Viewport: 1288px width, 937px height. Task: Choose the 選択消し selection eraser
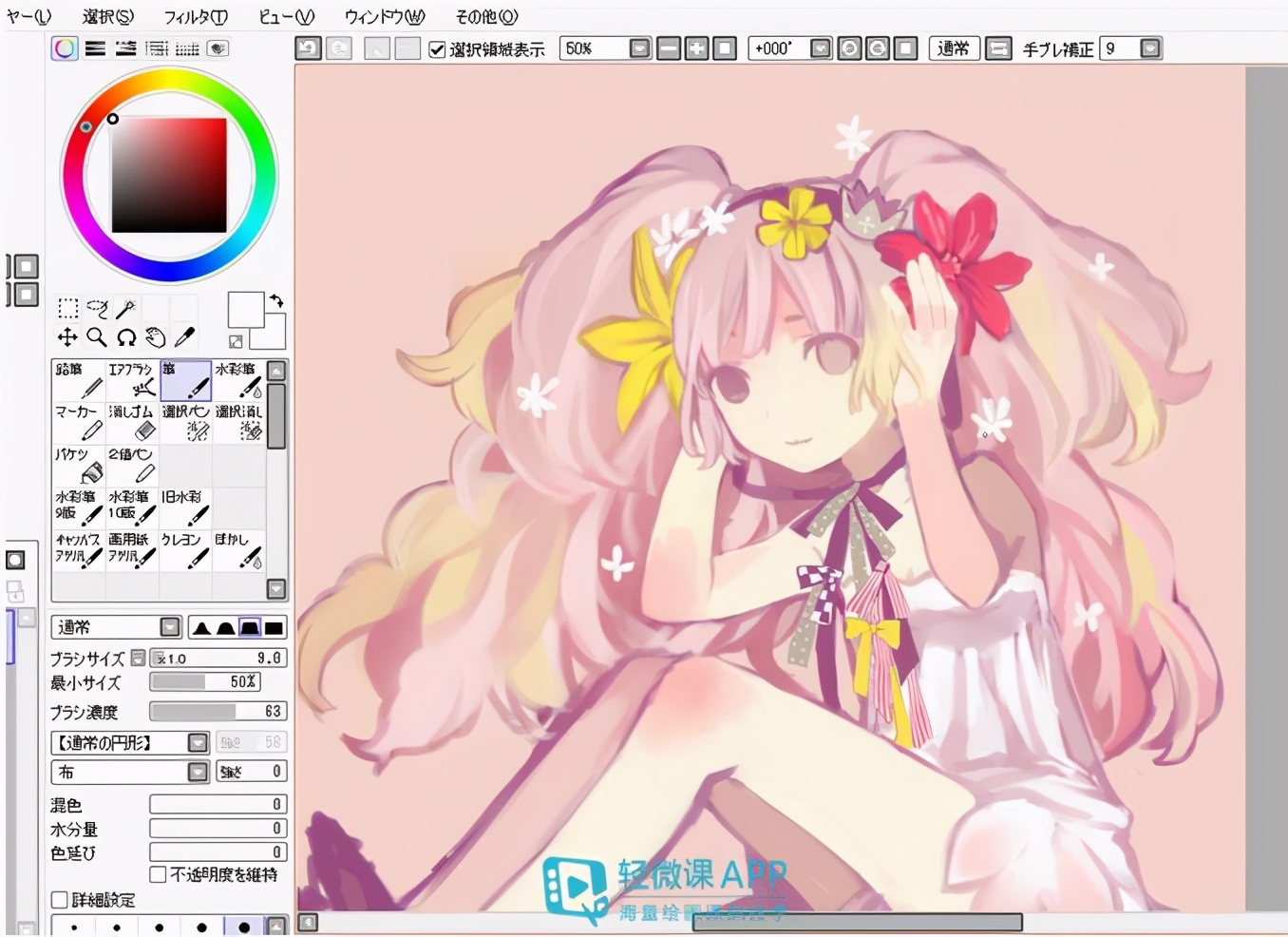point(238,423)
